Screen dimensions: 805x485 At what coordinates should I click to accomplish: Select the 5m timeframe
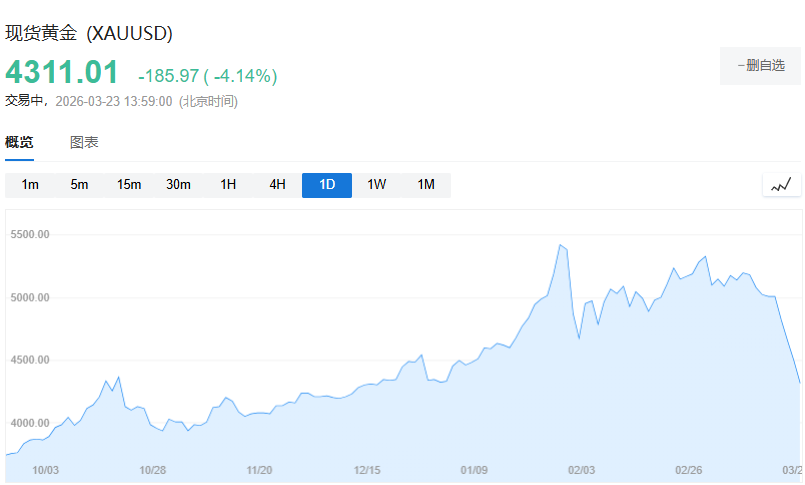tap(79, 185)
